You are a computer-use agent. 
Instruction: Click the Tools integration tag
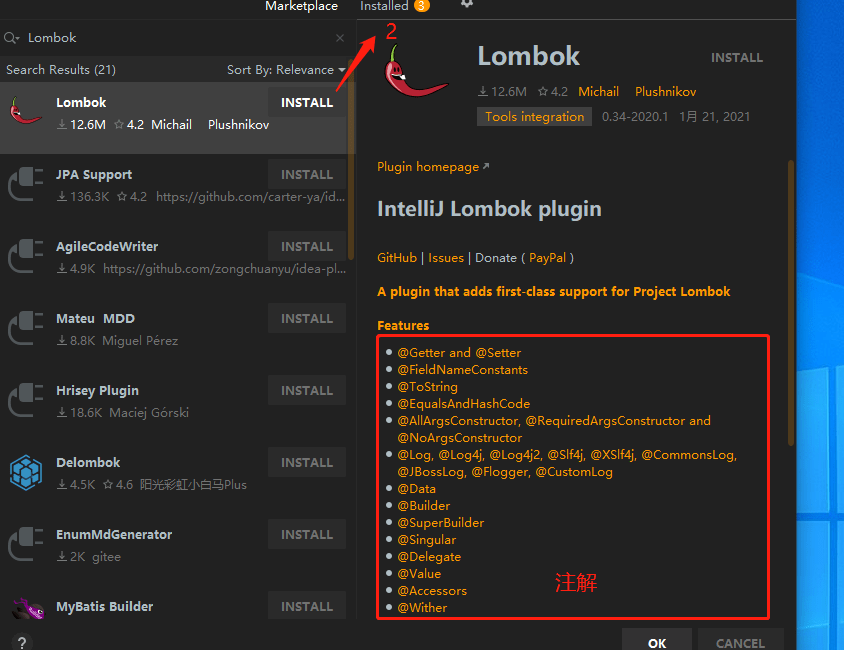(534, 117)
